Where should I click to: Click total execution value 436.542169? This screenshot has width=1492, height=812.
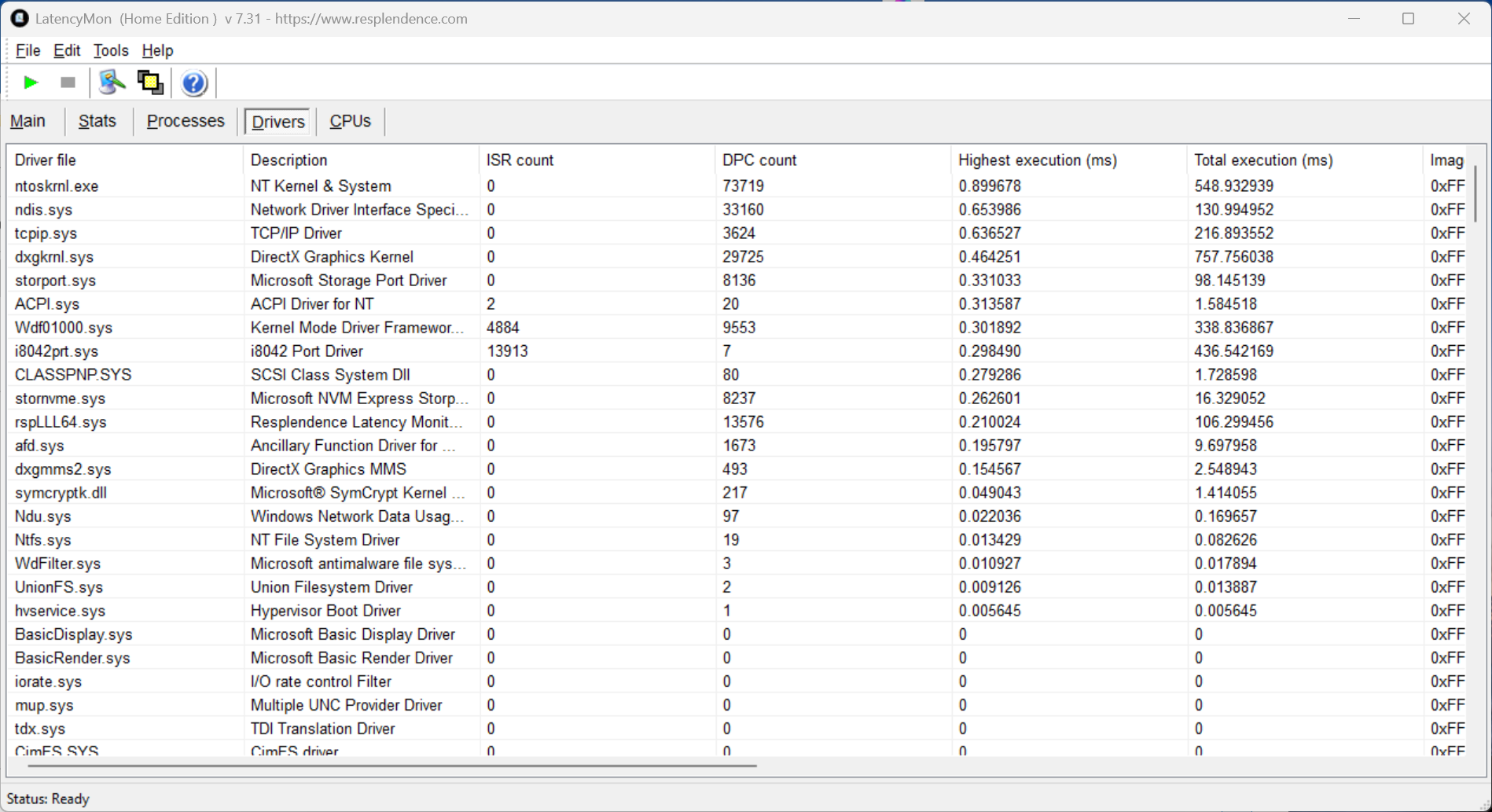tap(1234, 351)
